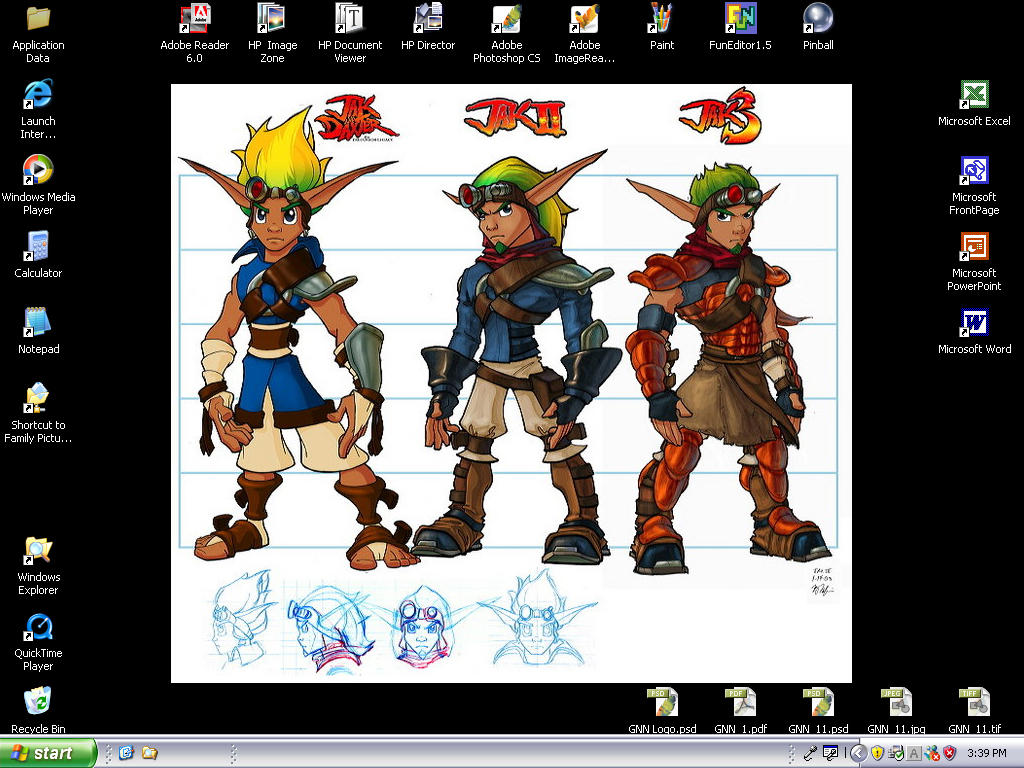Select the GNN_1.pdf file
Screen dimensions: 1024x768
[x=740, y=711]
